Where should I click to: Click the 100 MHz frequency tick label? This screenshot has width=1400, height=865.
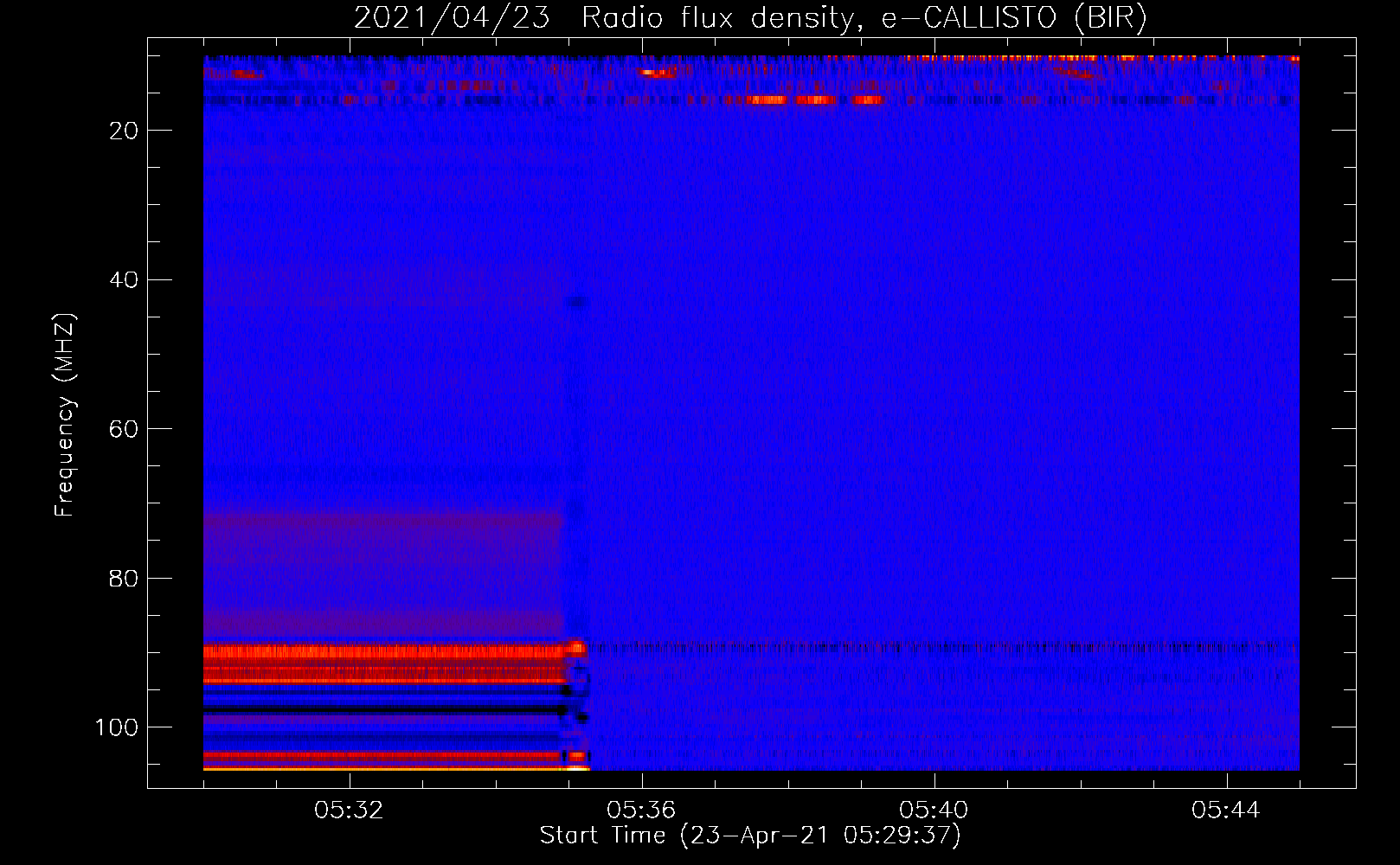tap(117, 727)
